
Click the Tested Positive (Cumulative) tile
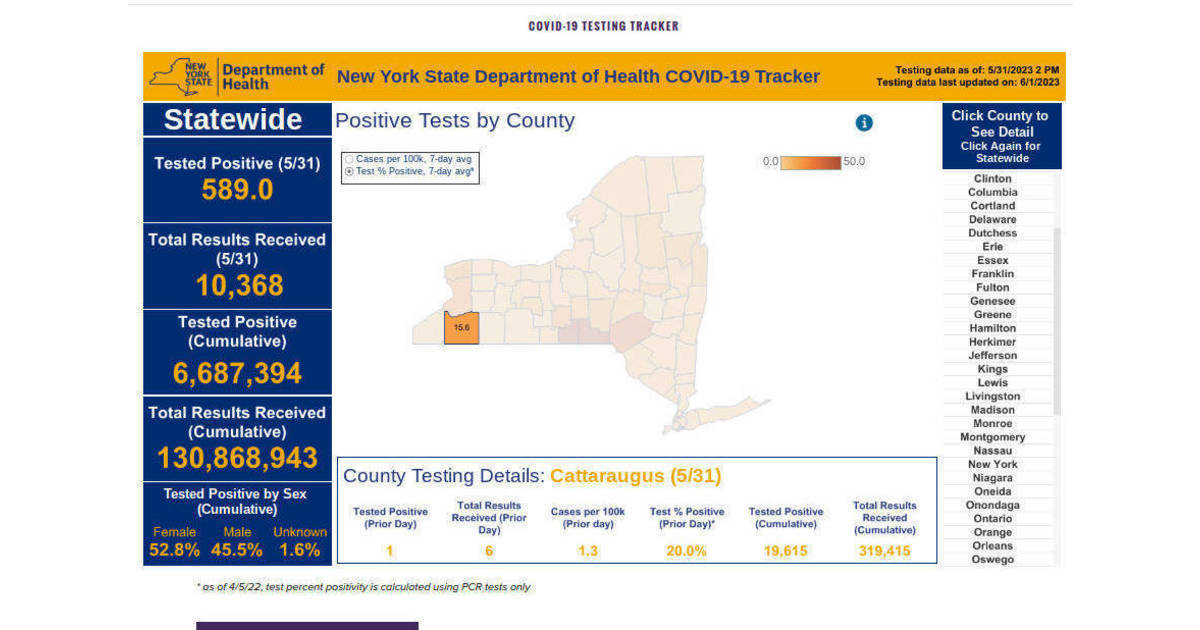(236, 350)
